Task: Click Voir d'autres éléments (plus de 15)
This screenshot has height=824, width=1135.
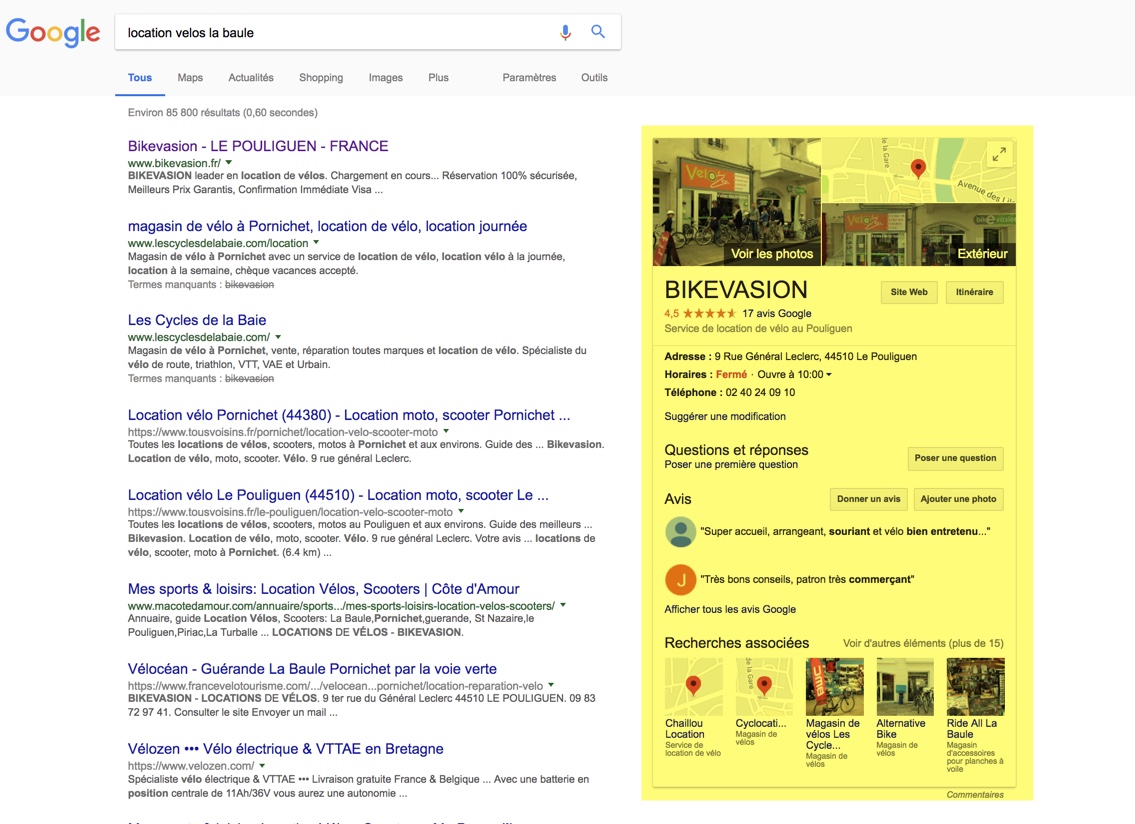Action: click(923, 643)
